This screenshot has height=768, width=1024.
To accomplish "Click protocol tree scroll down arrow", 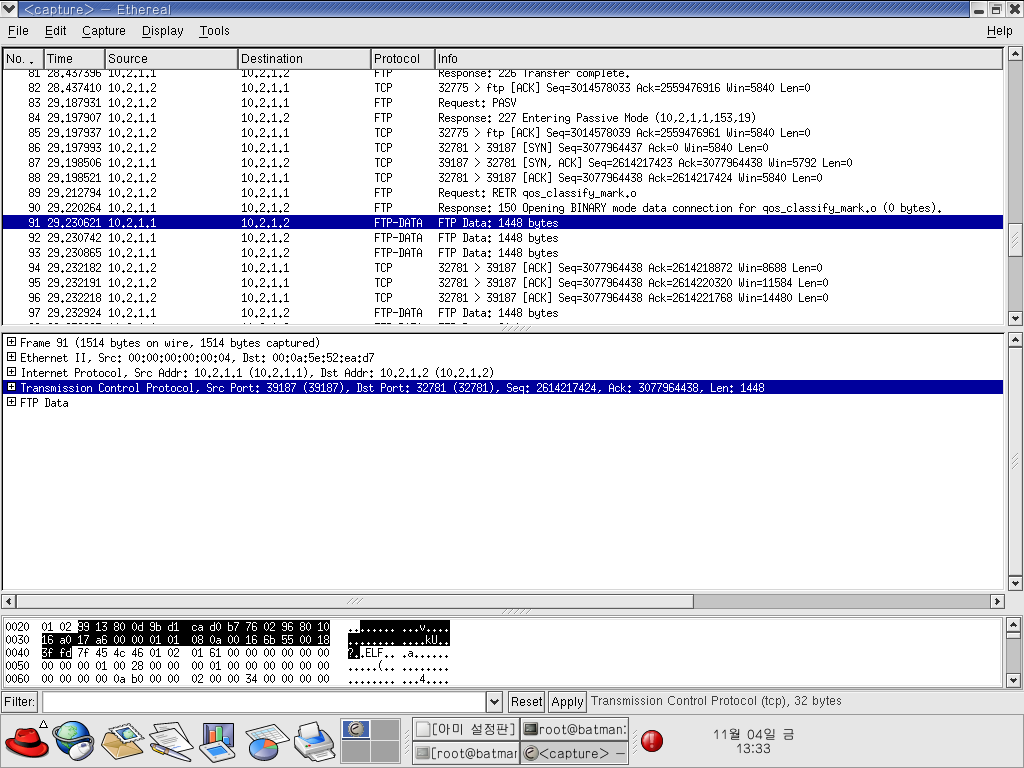I will coord(1015,583).
